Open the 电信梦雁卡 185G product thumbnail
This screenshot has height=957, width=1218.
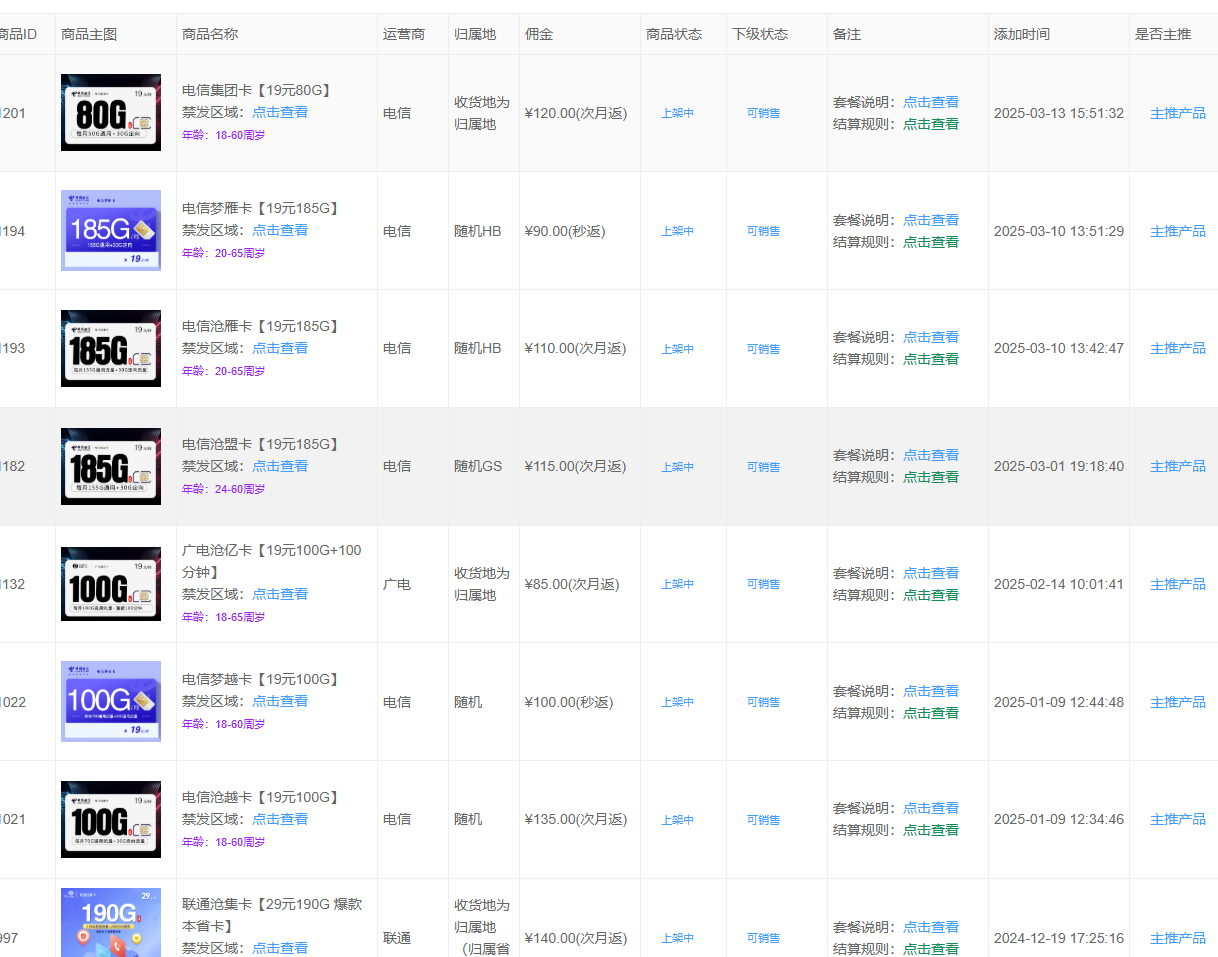[x=111, y=231]
